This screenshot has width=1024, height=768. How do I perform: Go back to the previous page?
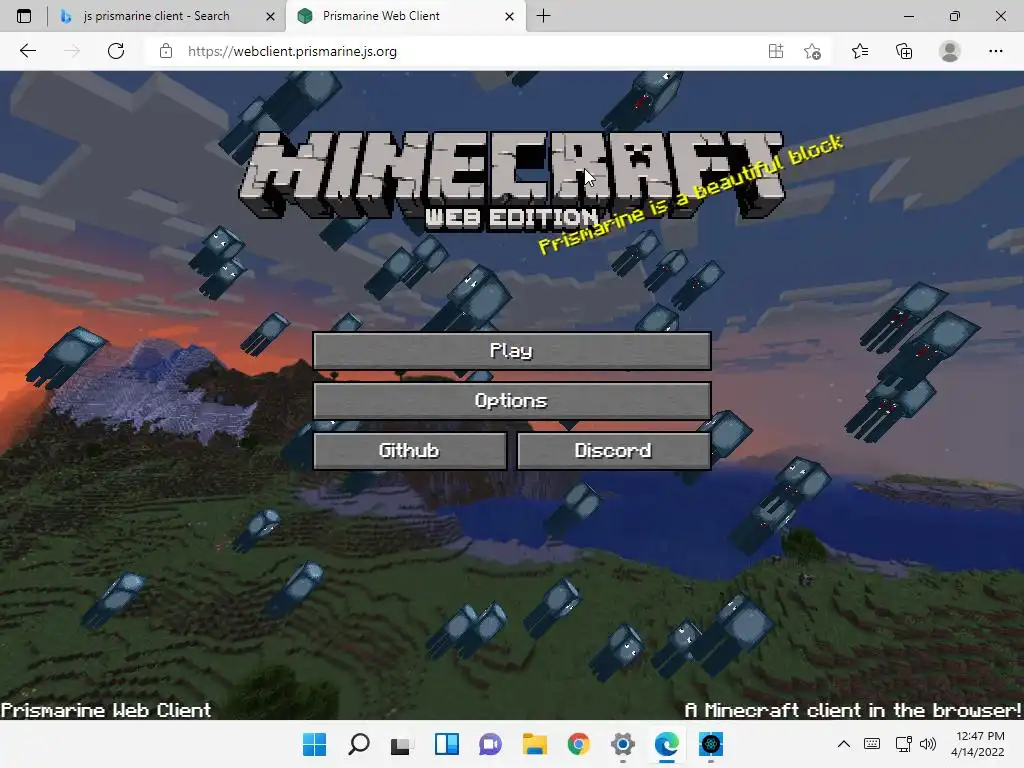(27, 51)
